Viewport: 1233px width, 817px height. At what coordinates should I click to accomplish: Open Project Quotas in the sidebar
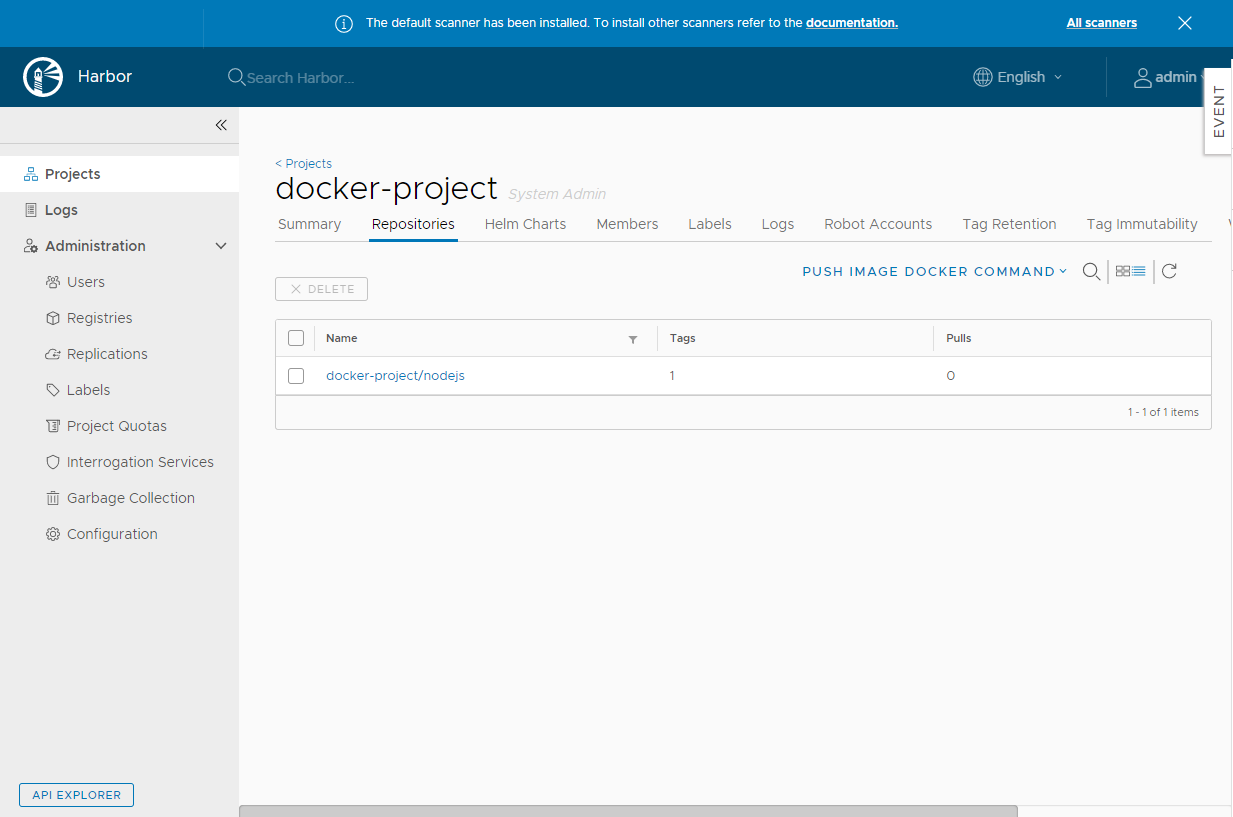(117, 426)
